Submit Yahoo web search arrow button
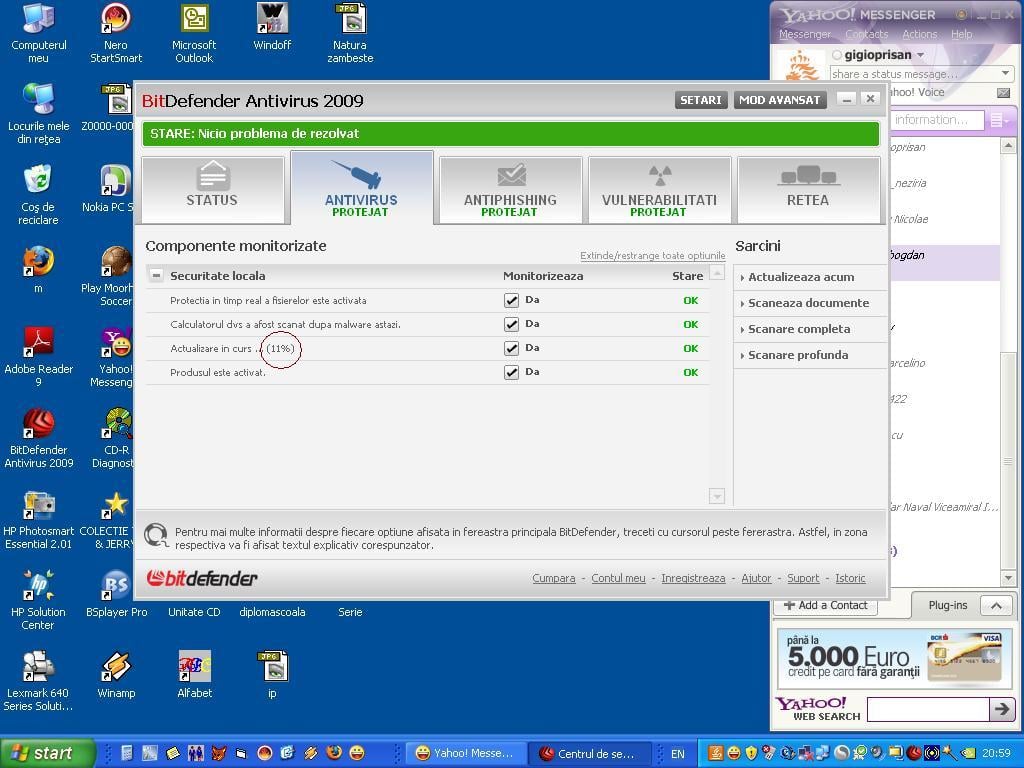Image resolution: width=1024 pixels, height=768 pixels. pos(1001,708)
